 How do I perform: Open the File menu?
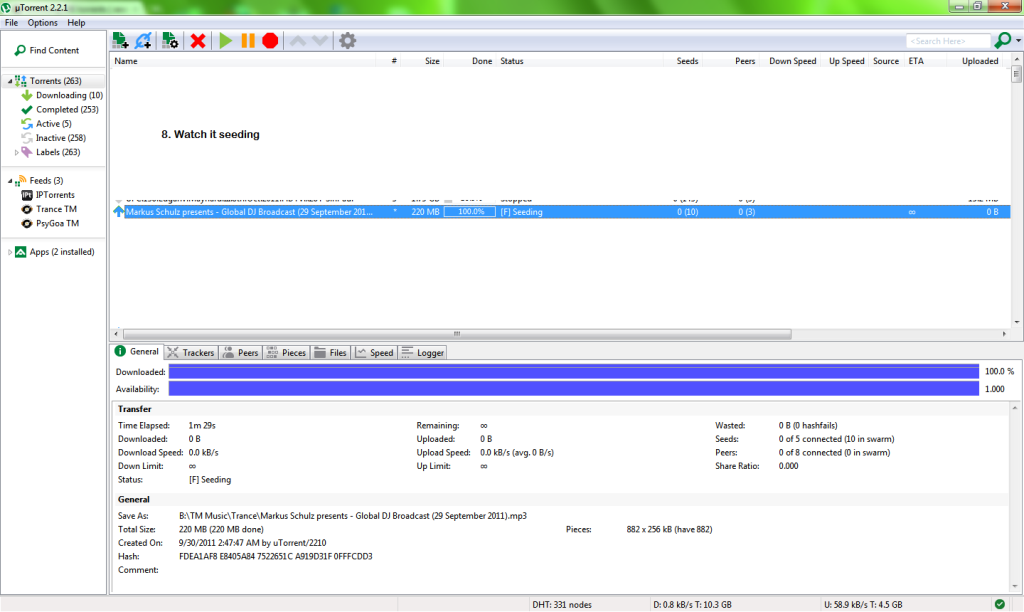click(12, 23)
